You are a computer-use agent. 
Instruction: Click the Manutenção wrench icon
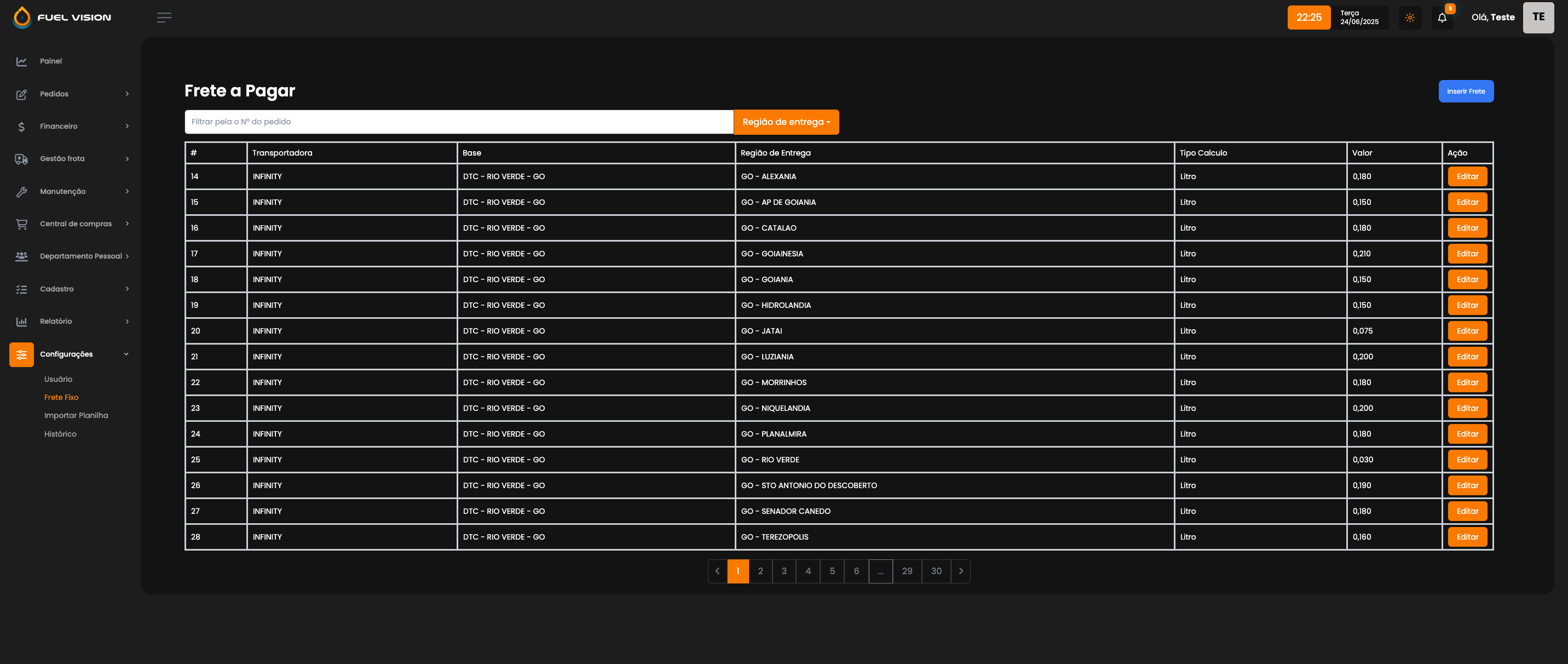tap(22, 192)
